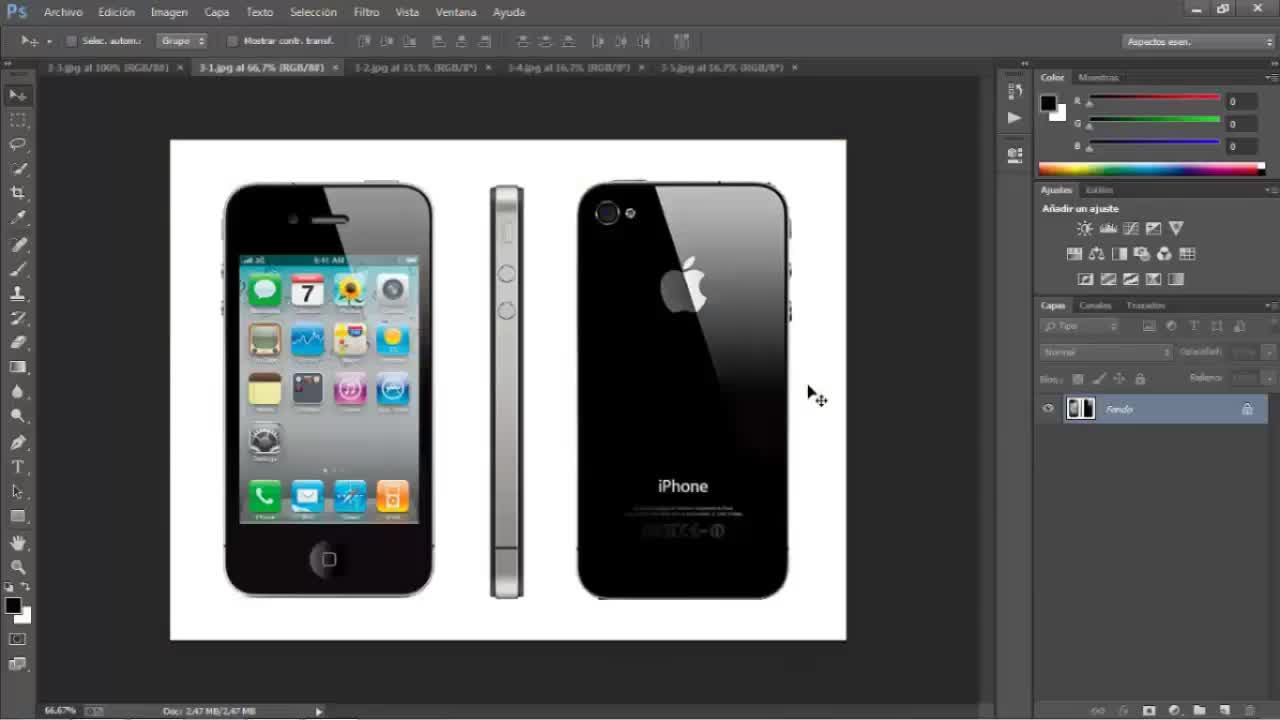
Task: Open the Aspectos esen. workspace dropdown
Action: (1198, 42)
